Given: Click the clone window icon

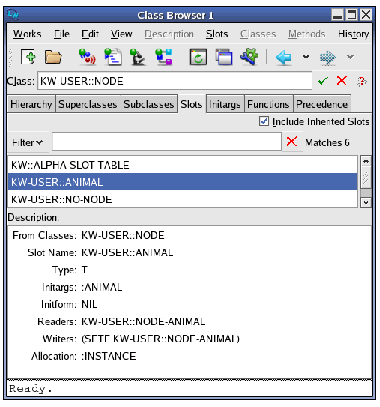Looking at the screenshot, I should coord(224,57).
